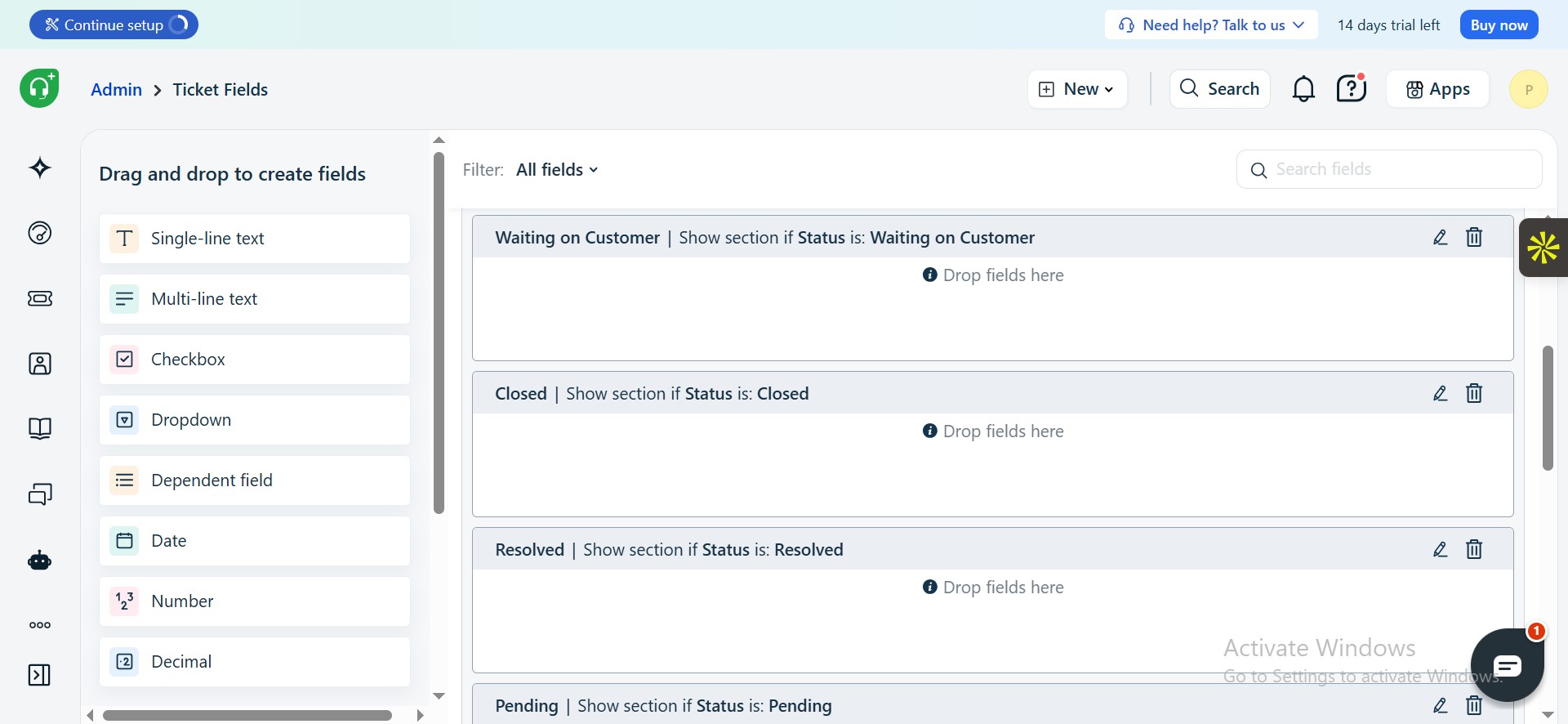The height and width of the screenshot is (724, 1568).
Task: Go to Admin breadcrumb link
Action: pyautogui.click(x=116, y=90)
